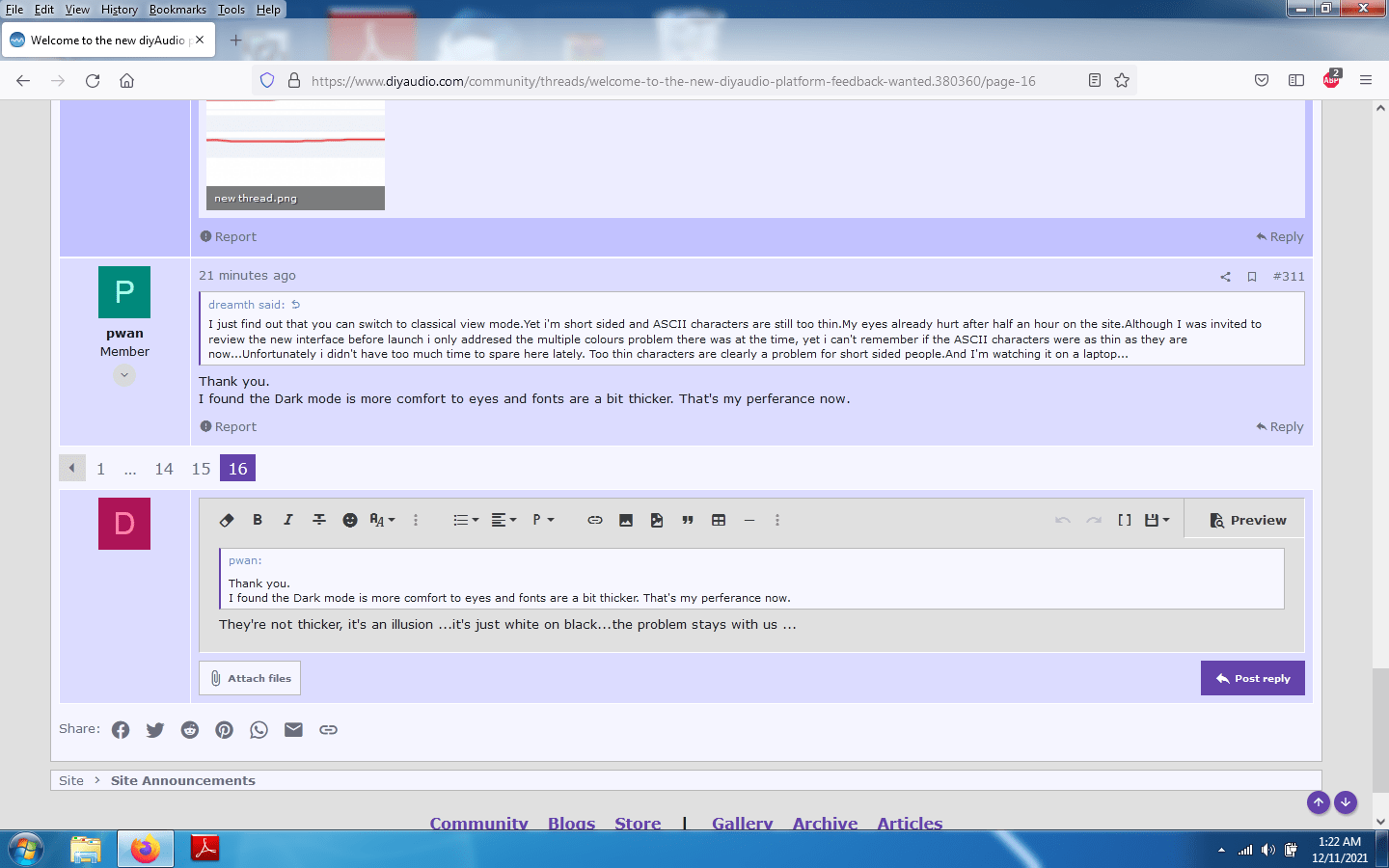Click the previous page arrow
The height and width of the screenshot is (868, 1389).
point(72,469)
